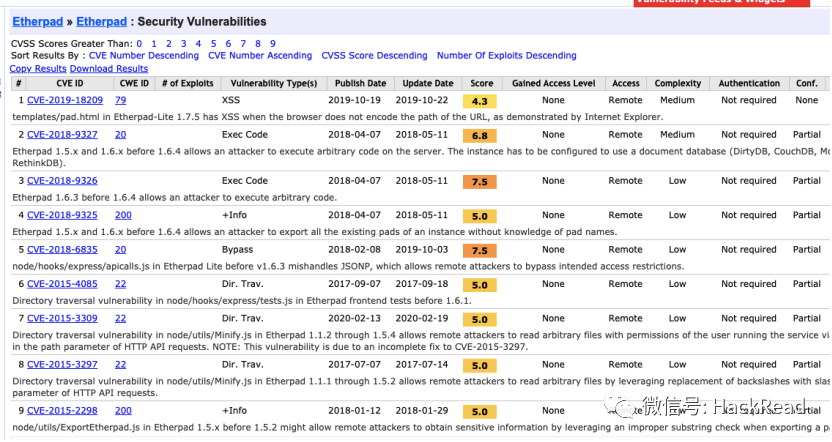Click the # of Exploits column header

pyautogui.click(x=187, y=83)
